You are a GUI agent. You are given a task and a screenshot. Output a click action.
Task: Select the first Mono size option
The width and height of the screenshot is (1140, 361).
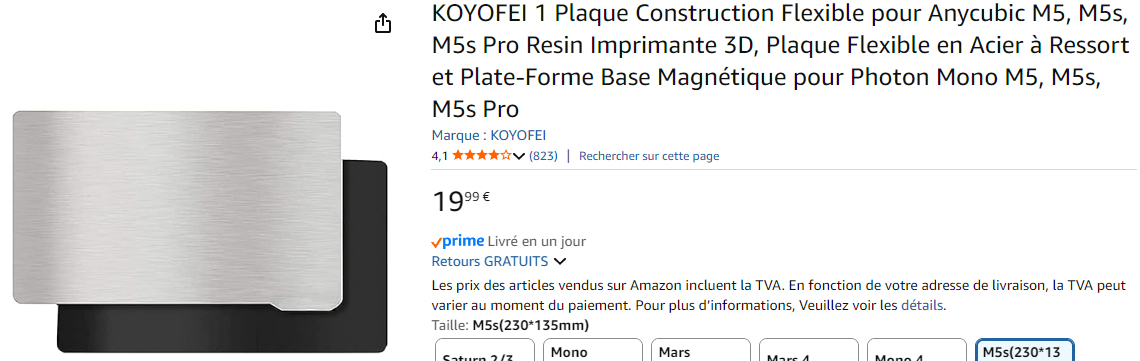(593, 350)
